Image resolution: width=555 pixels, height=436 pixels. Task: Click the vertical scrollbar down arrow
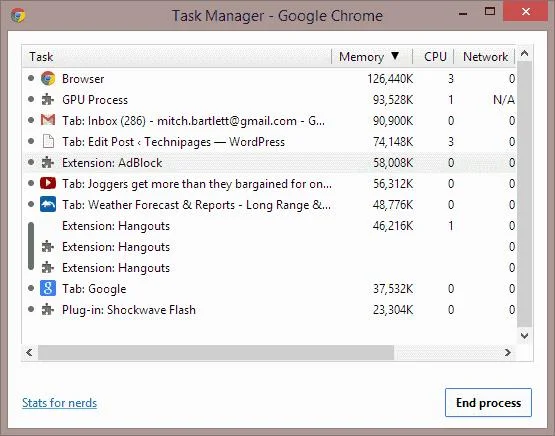pyautogui.click(x=524, y=335)
